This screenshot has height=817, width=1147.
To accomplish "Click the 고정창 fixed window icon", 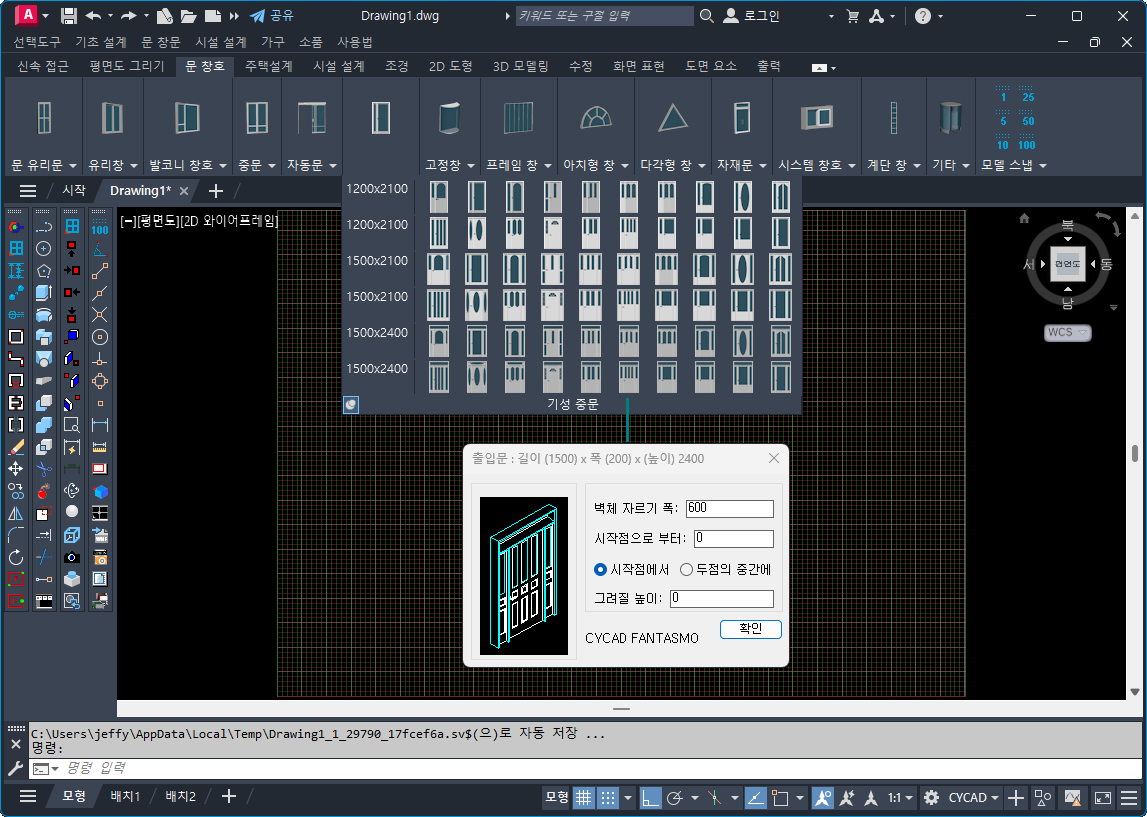I will (449, 117).
